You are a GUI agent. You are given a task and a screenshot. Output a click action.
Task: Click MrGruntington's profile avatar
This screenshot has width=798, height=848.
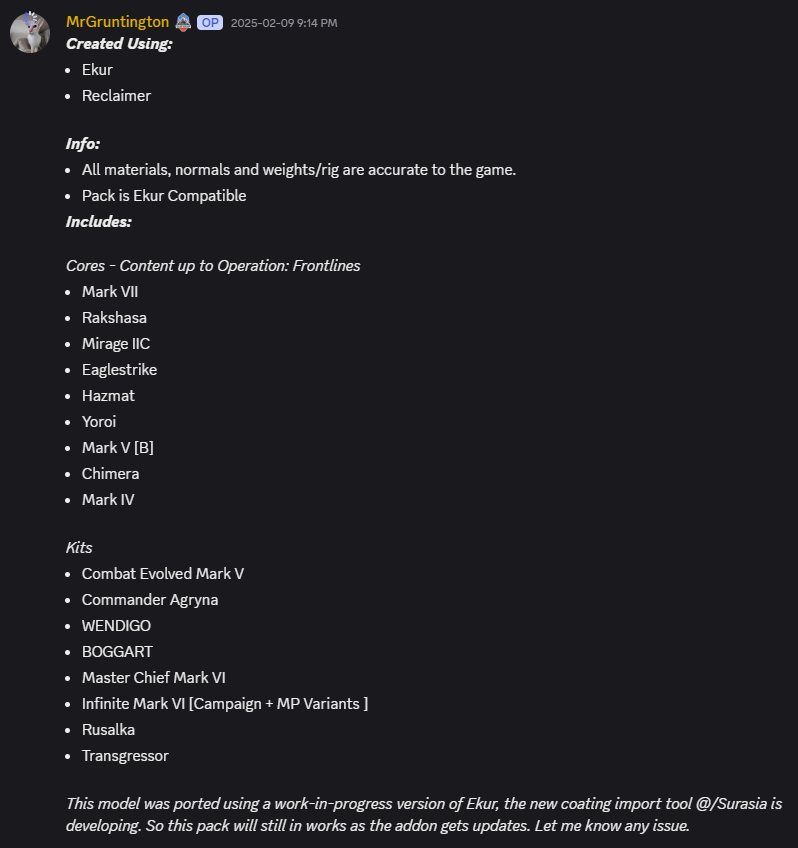pyautogui.click(x=30, y=33)
